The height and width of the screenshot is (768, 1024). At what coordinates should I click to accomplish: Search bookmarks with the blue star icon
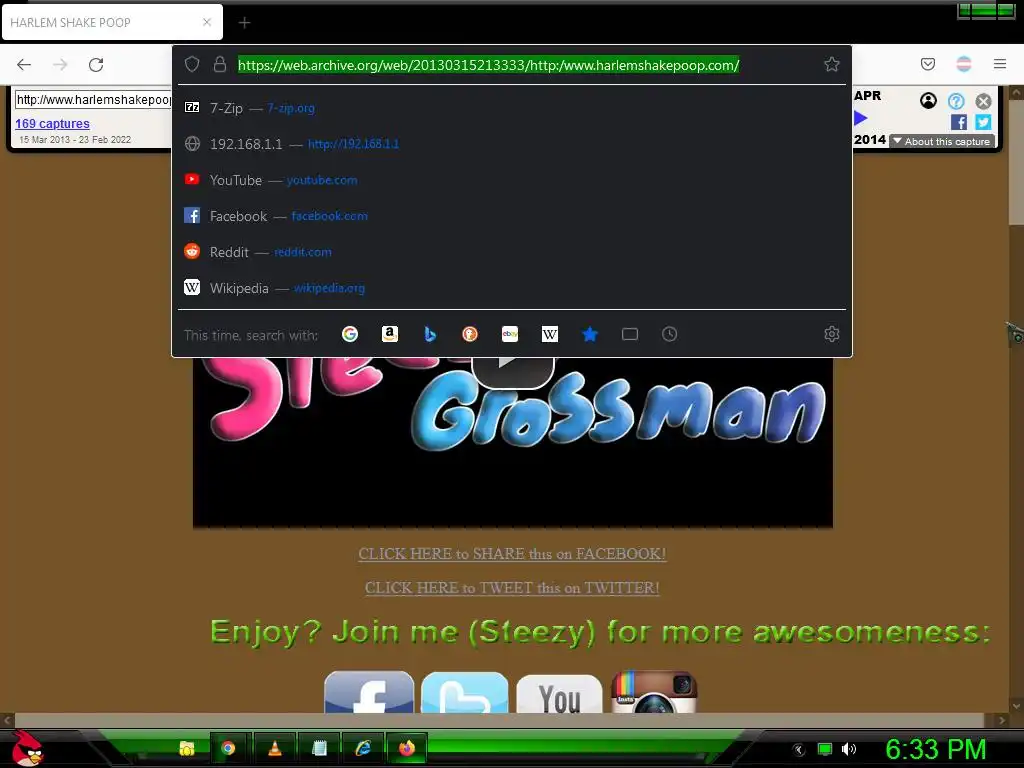[590, 334]
